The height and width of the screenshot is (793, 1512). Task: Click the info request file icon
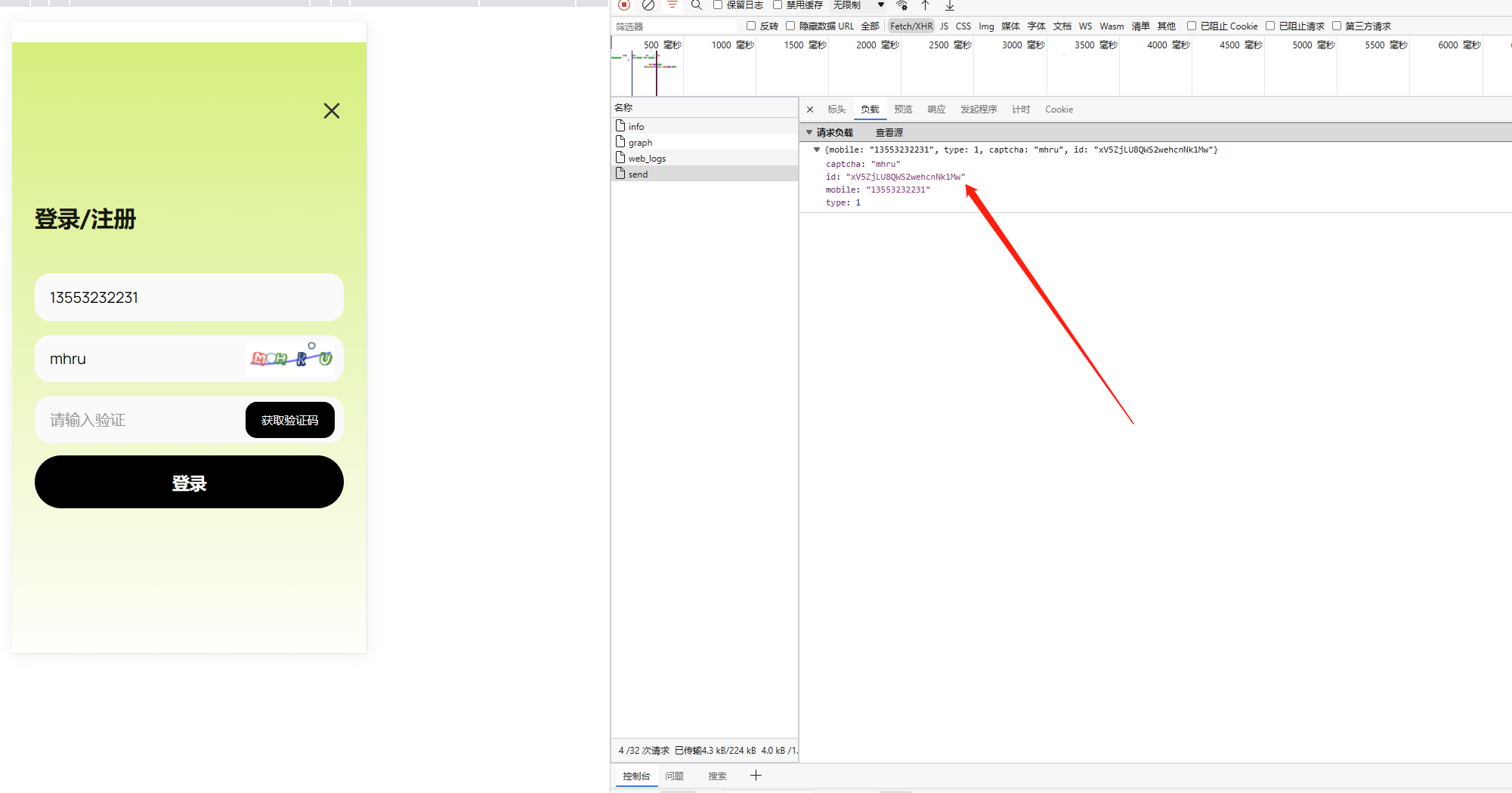pyautogui.click(x=620, y=126)
